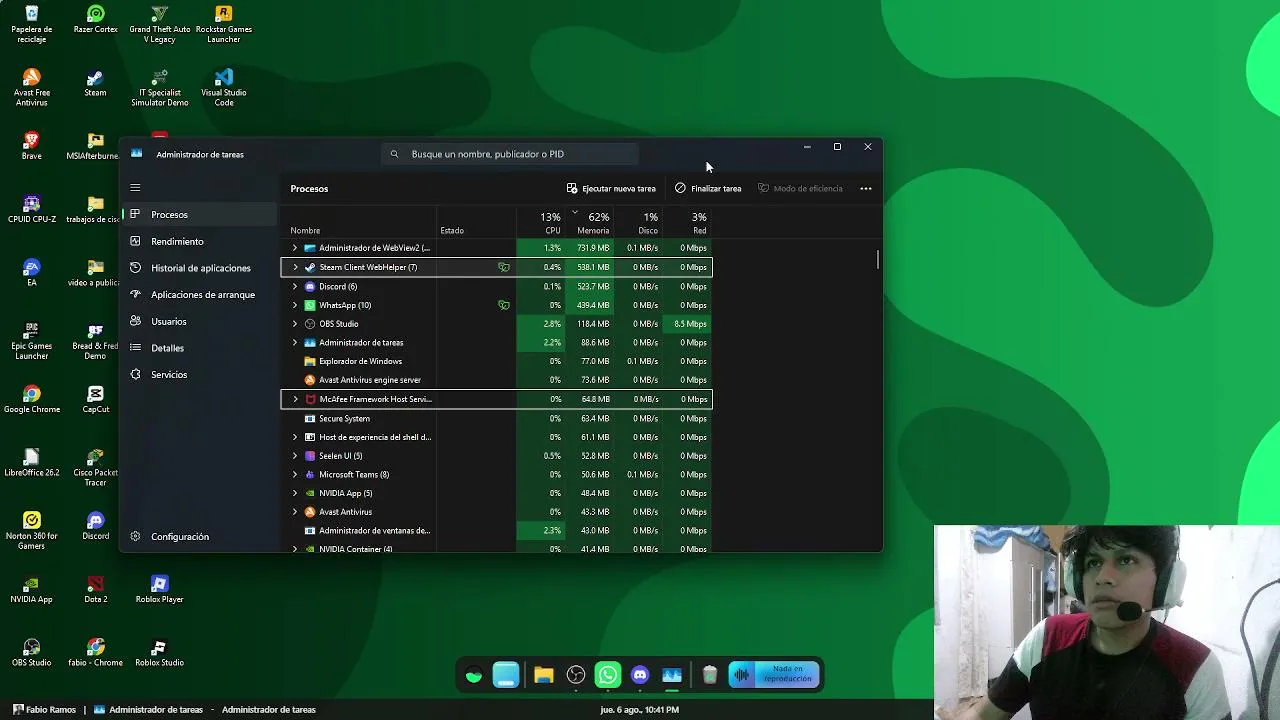Click the Explorador de Windows folder icon
The height and width of the screenshot is (720, 1280).
[x=310, y=361]
